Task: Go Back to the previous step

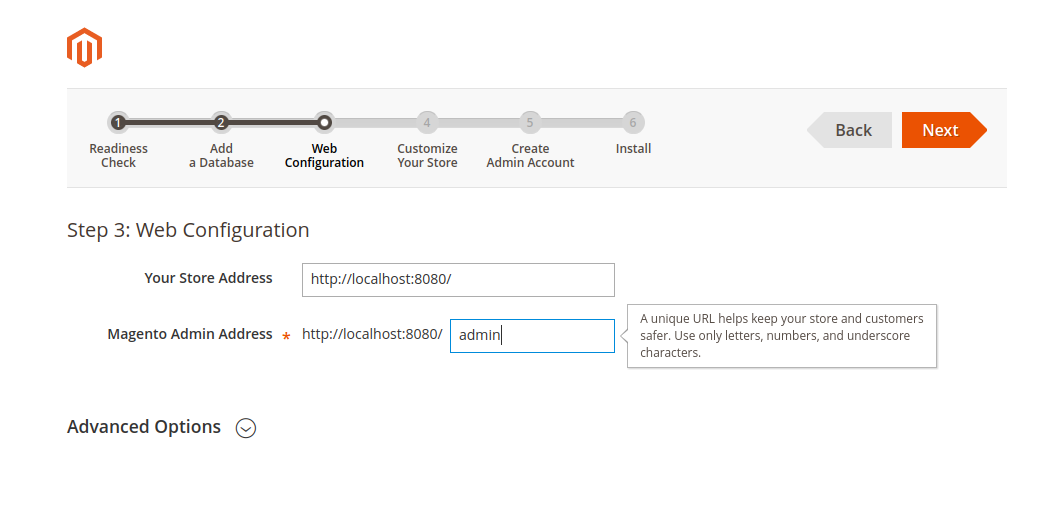Action: click(849, 130)
